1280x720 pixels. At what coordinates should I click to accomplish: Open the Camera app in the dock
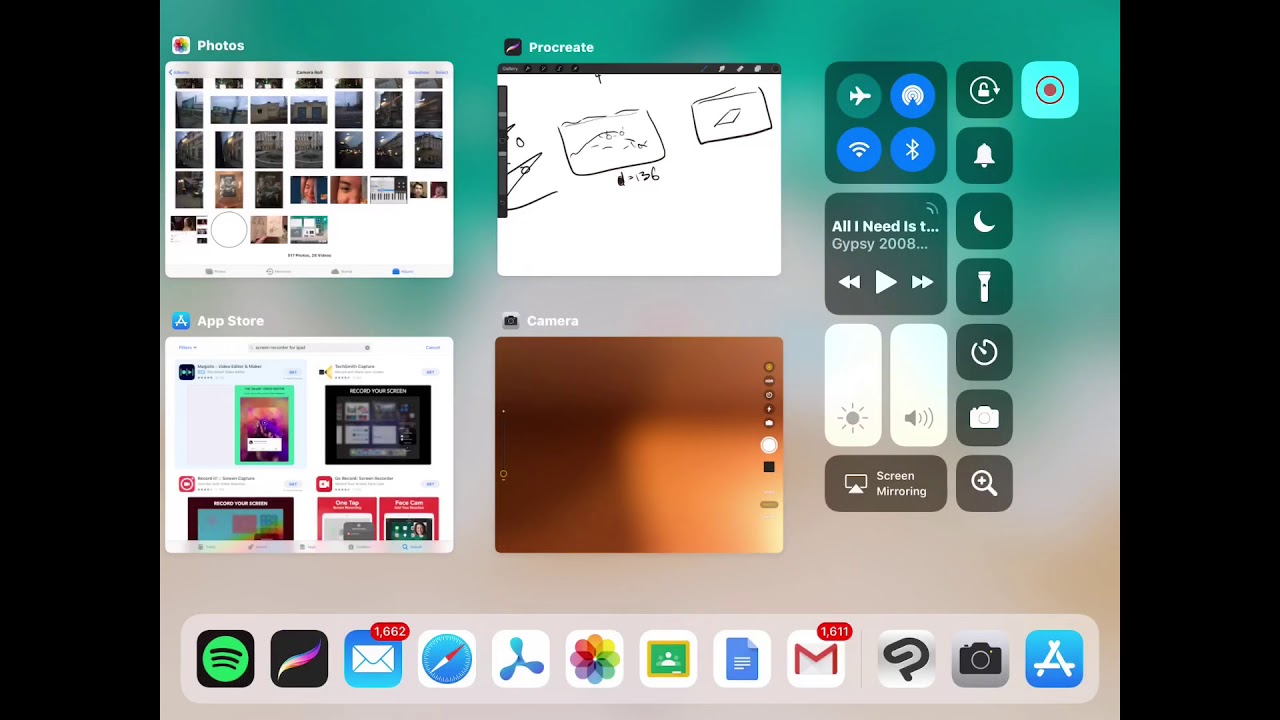click(980, 659)
